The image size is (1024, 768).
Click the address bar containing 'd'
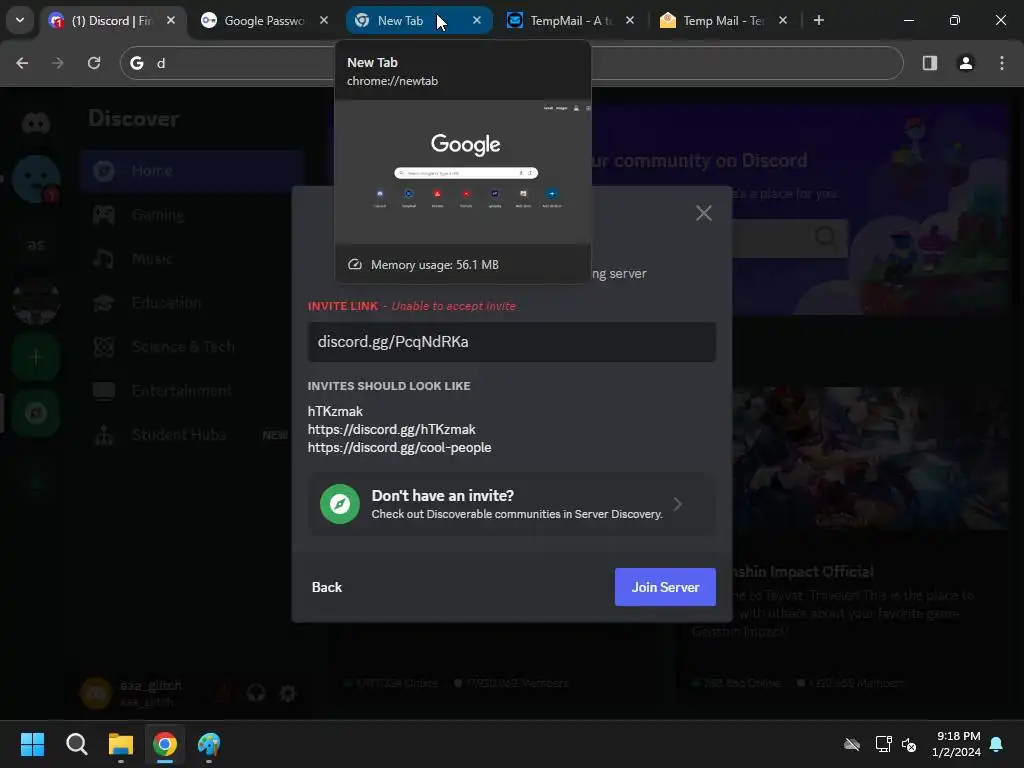(511, 63)
